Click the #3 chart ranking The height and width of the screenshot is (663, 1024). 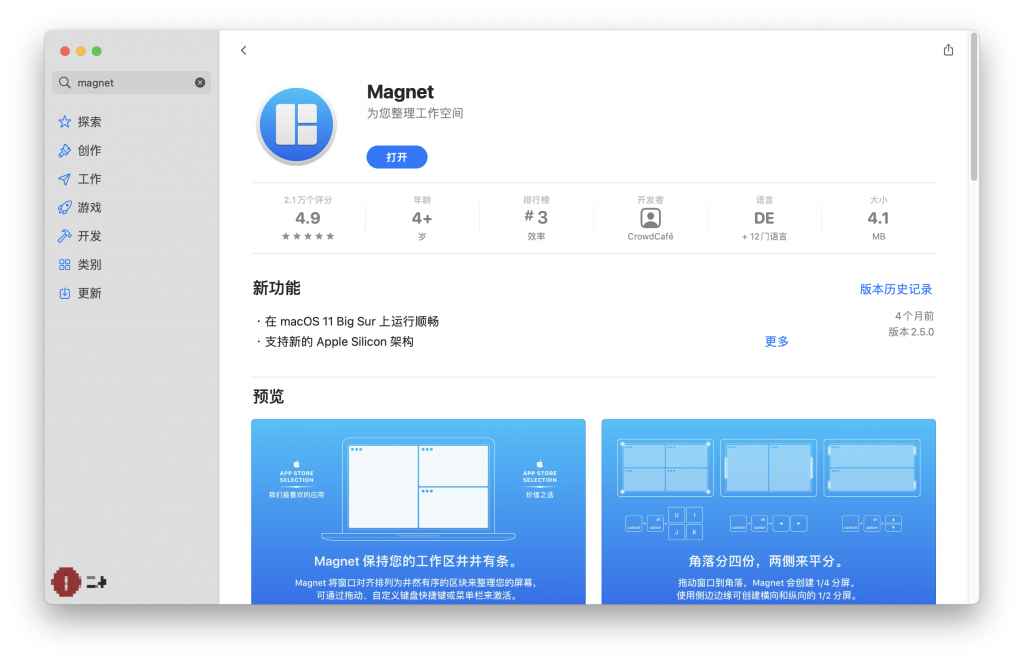536,217
